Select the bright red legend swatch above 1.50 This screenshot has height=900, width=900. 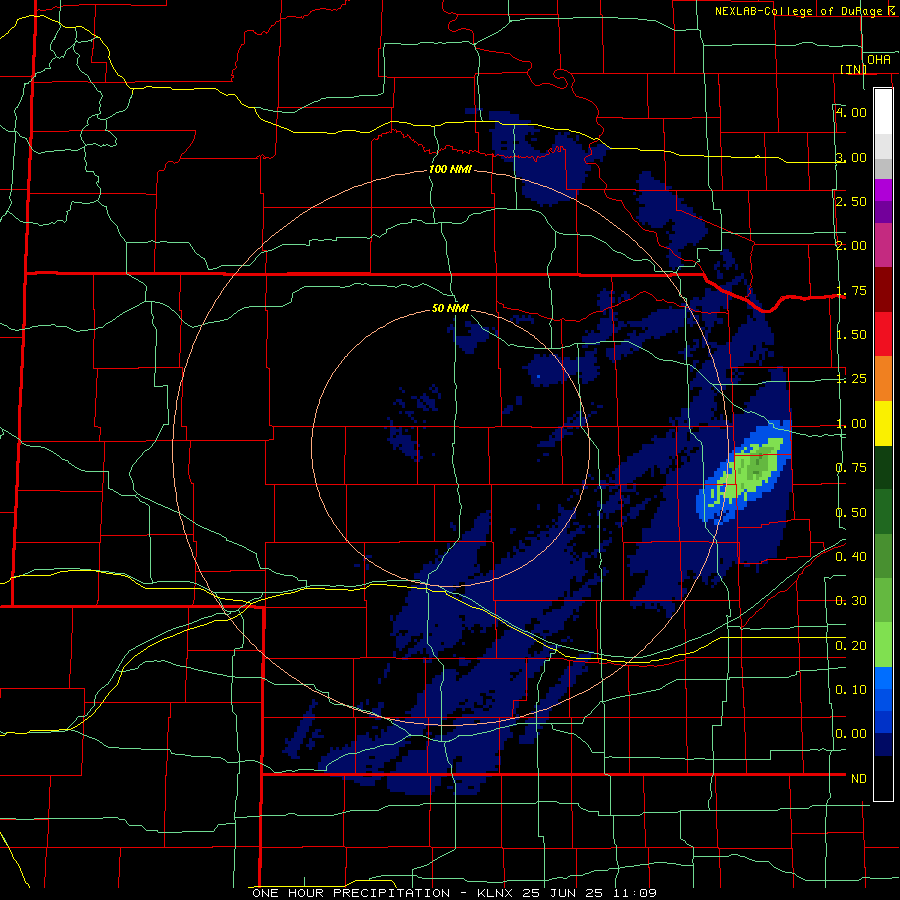tap(883, 334)
